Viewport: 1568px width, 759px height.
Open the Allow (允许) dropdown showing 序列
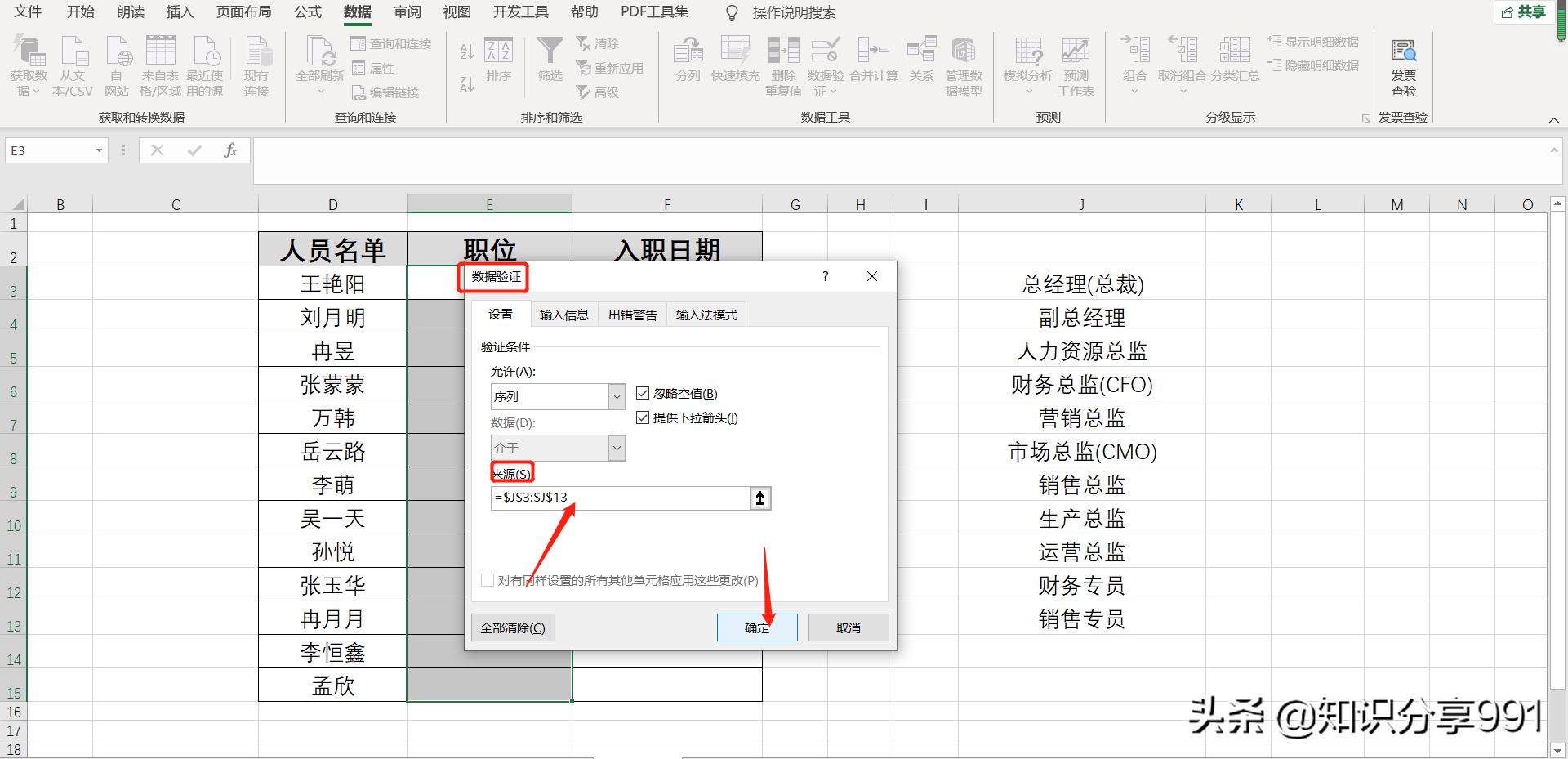[558, 396]
